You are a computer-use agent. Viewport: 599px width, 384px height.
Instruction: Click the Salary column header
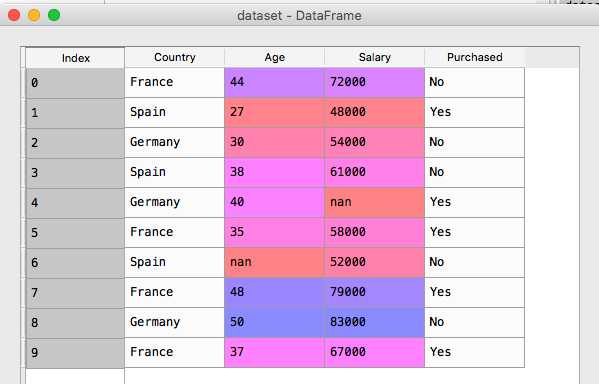[x=375, y=57]
